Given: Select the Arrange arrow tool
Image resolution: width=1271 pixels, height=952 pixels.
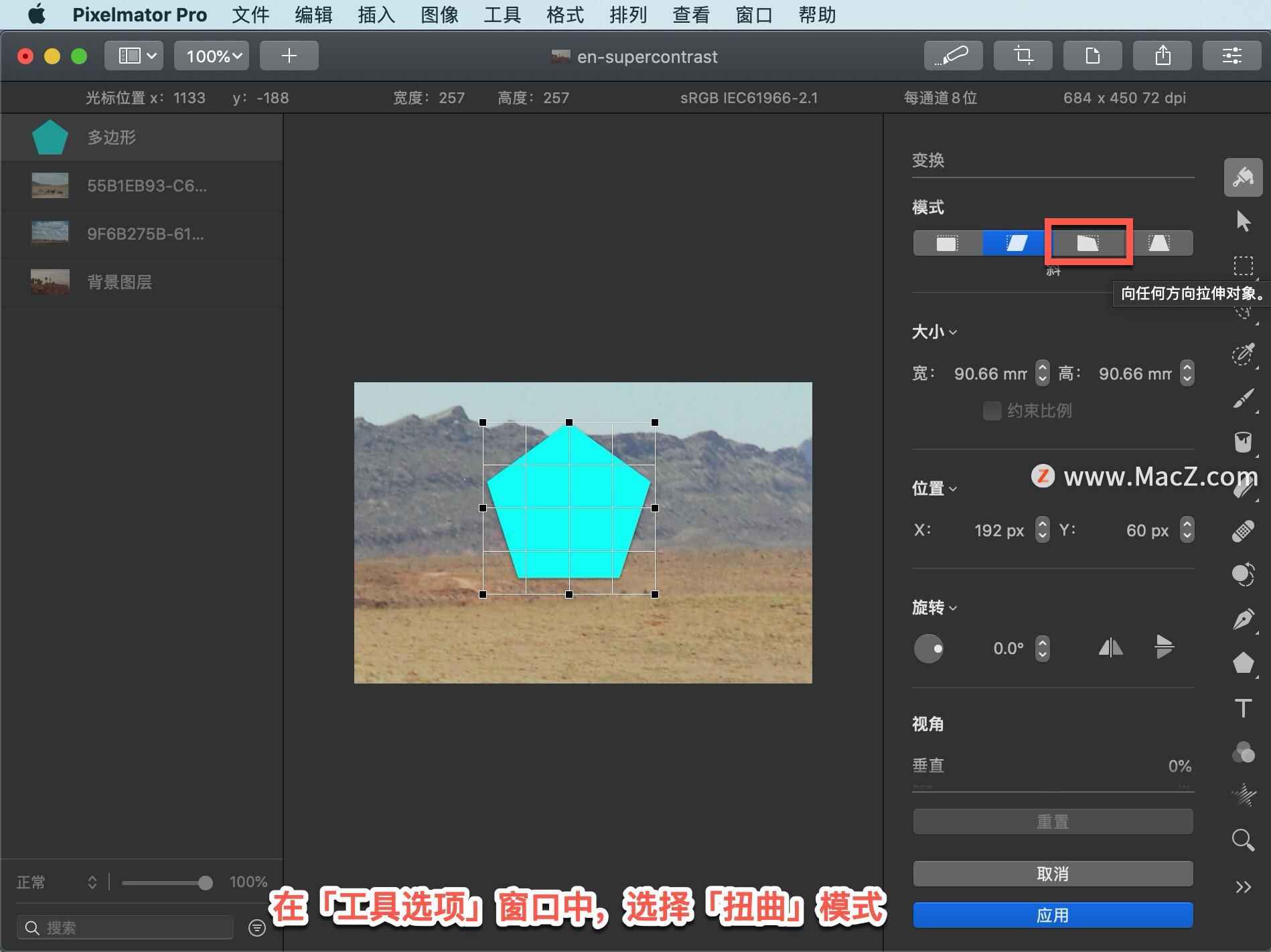Looking at the screenshot, I should click(x=1243, y=221).
